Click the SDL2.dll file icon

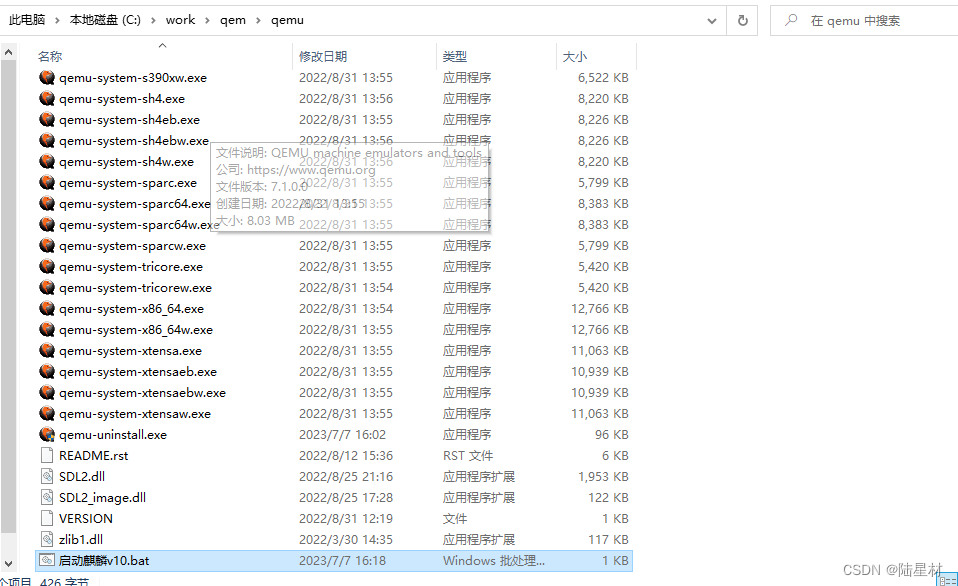pyautogui.click(x=47, y=477)
